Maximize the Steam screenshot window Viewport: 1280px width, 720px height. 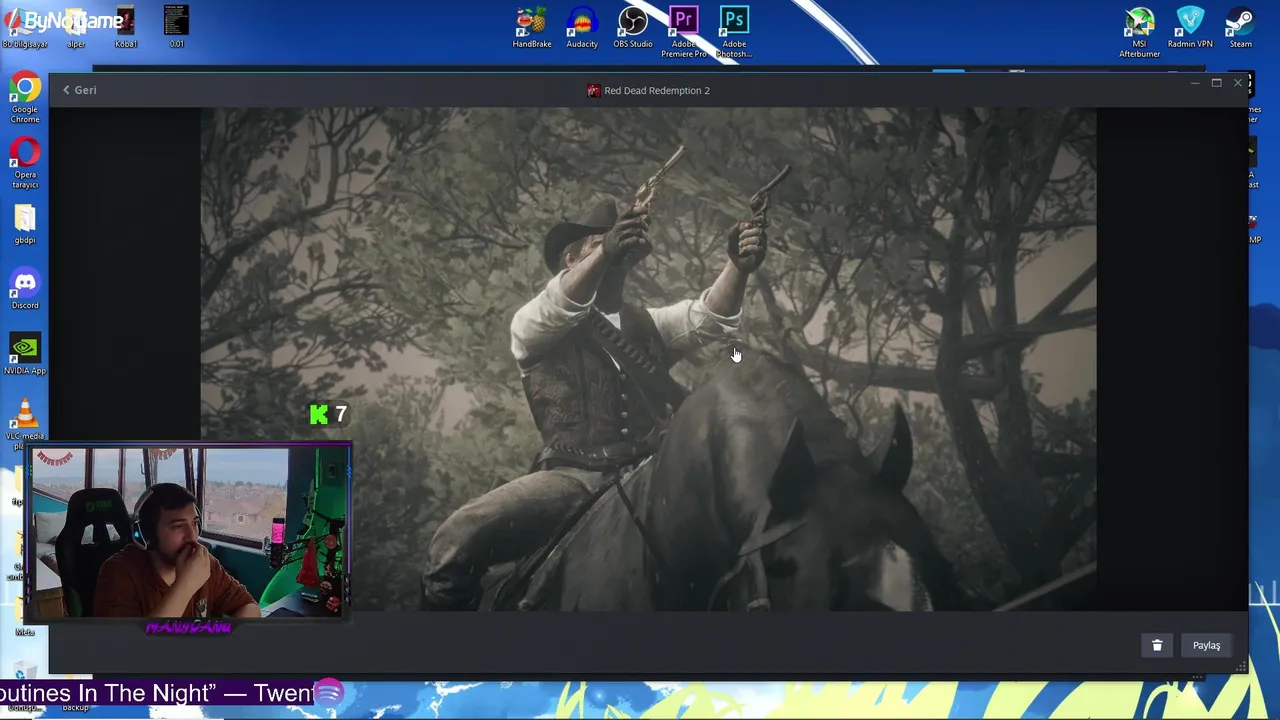(x=1216, y=83)
